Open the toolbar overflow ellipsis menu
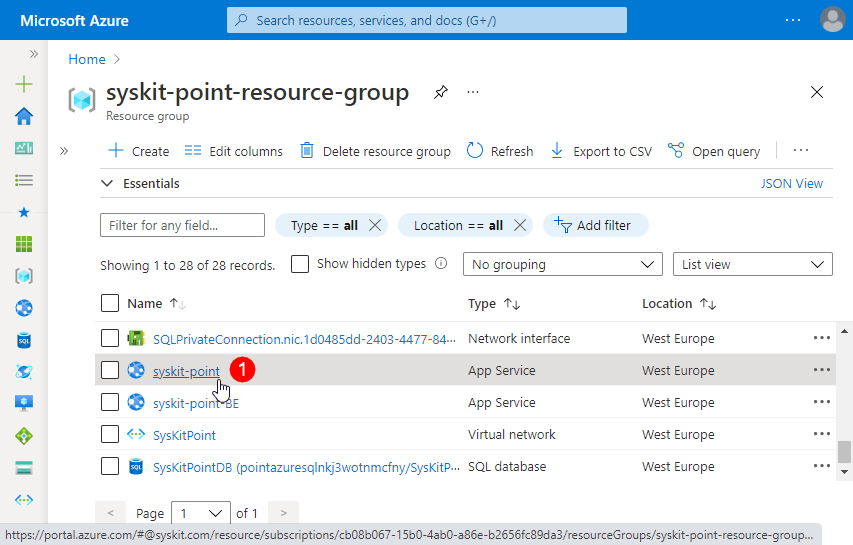The height and width of the screenshot is (545, 853). [801, 151]
